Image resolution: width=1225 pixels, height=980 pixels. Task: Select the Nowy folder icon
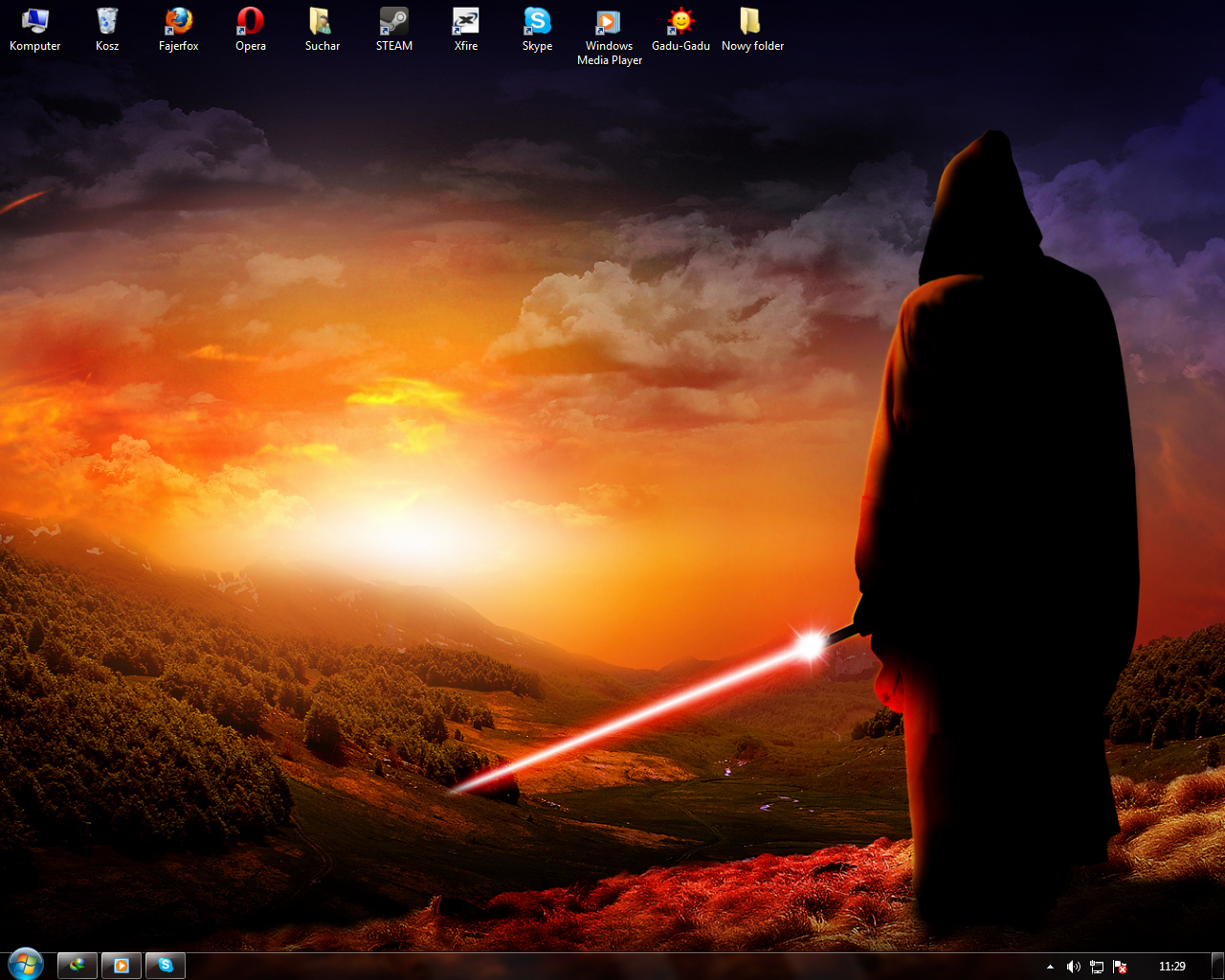(753, 29)
